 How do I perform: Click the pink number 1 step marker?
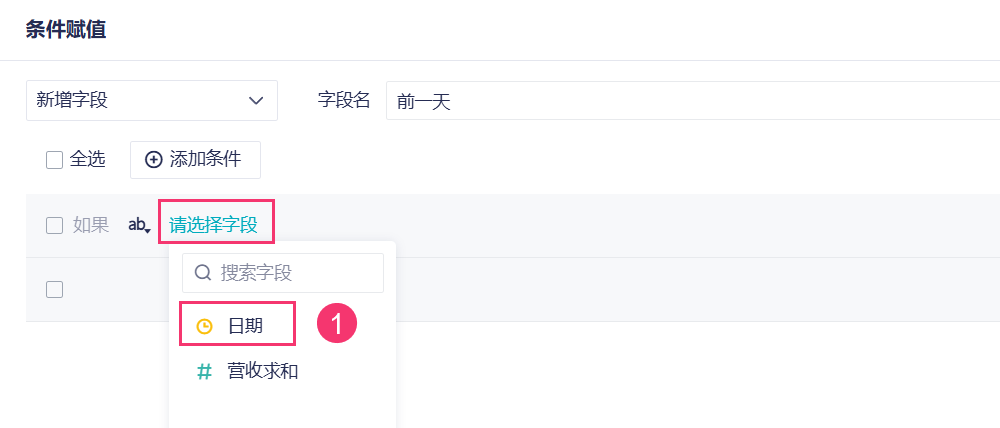(337, 324)
